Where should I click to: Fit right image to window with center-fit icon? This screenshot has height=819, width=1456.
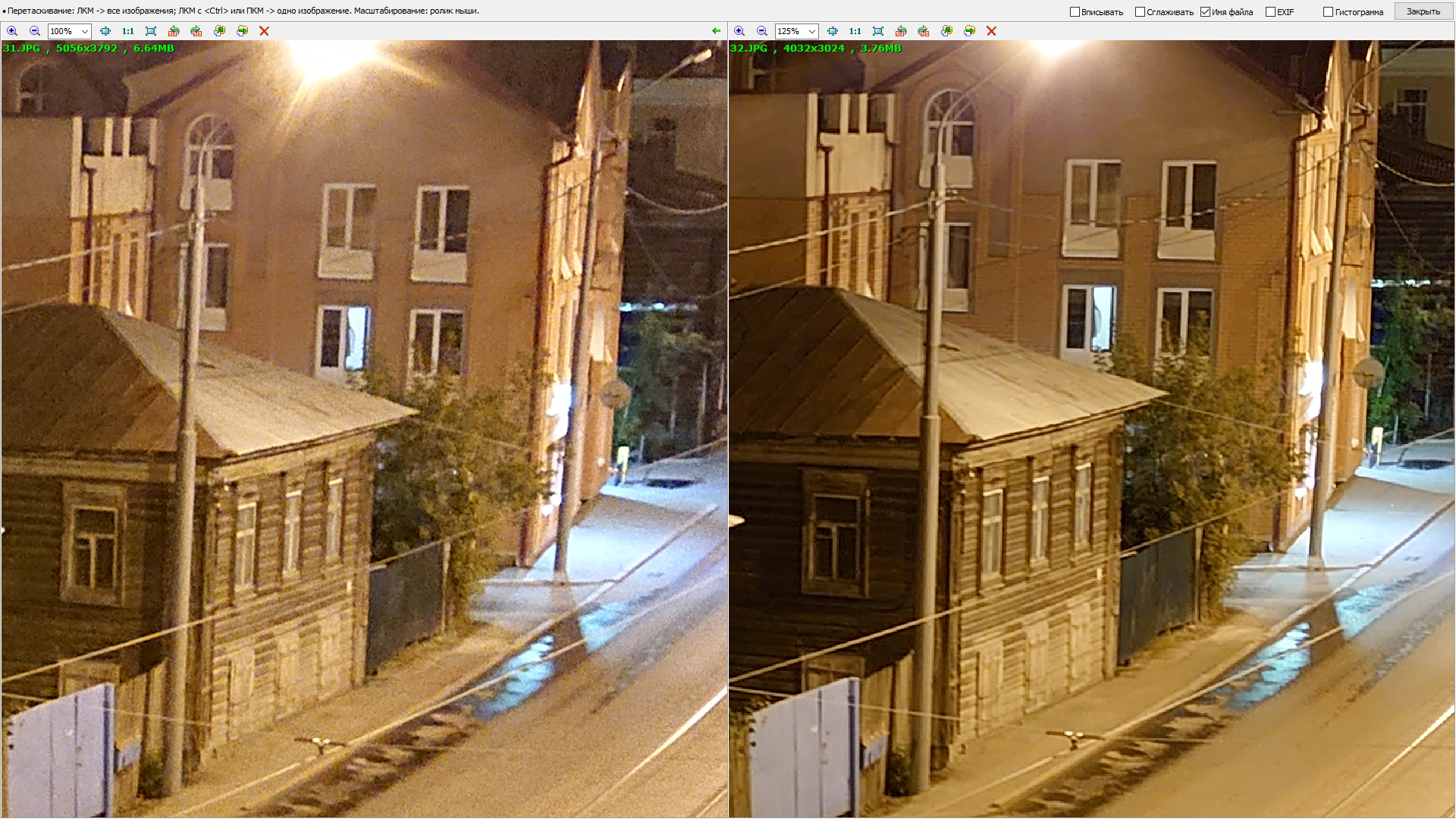click(833, 31)
